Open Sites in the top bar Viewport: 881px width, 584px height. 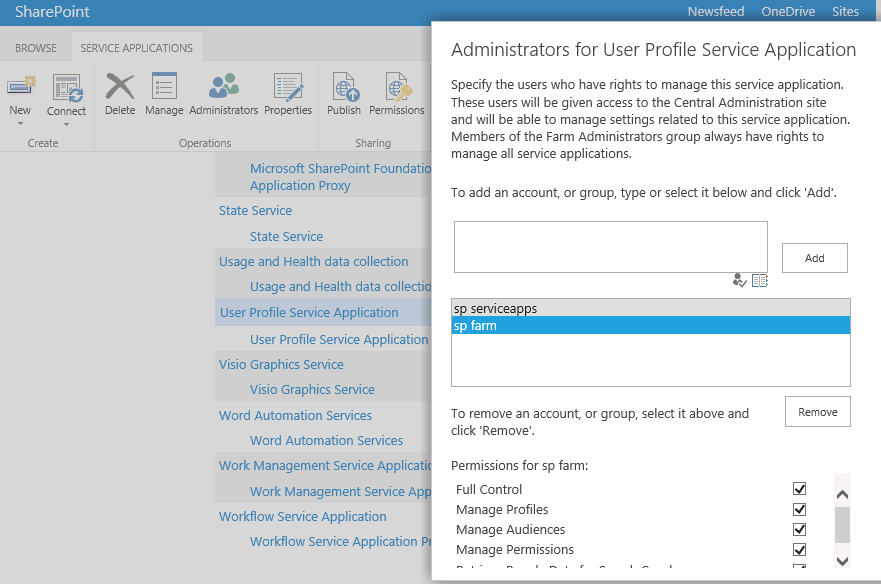tap(846, 12)
